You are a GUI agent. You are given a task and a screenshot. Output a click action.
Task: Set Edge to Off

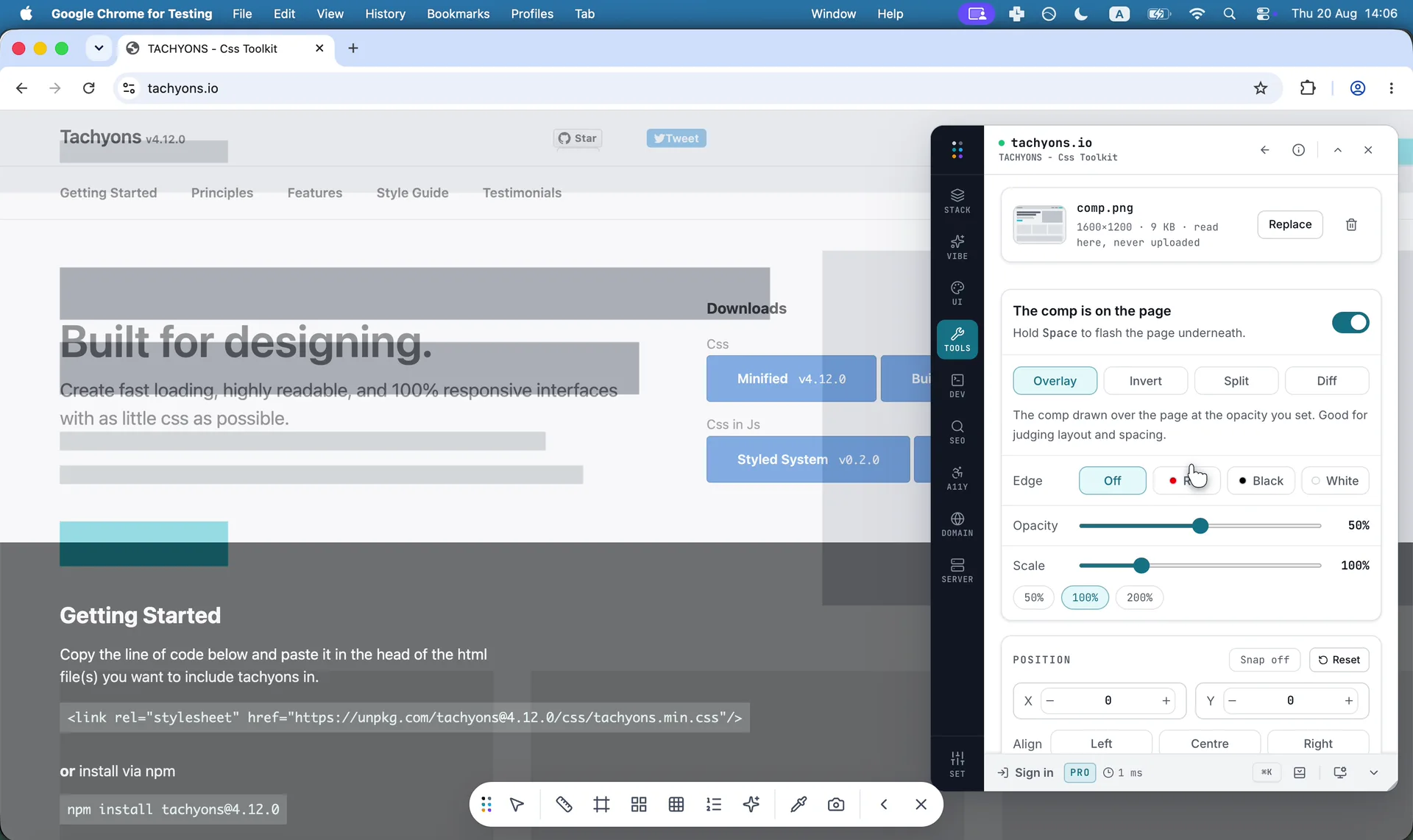1112,481
